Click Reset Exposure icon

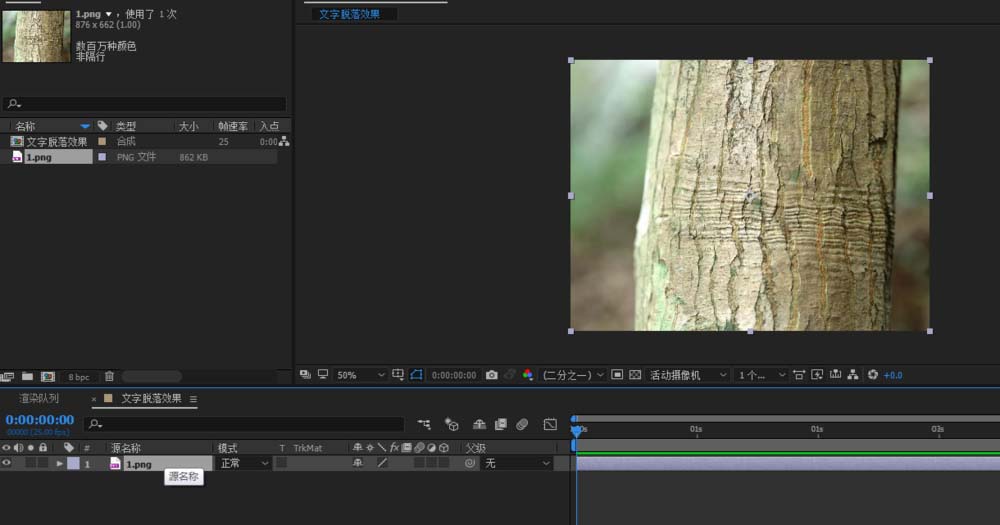coord(873,375)
